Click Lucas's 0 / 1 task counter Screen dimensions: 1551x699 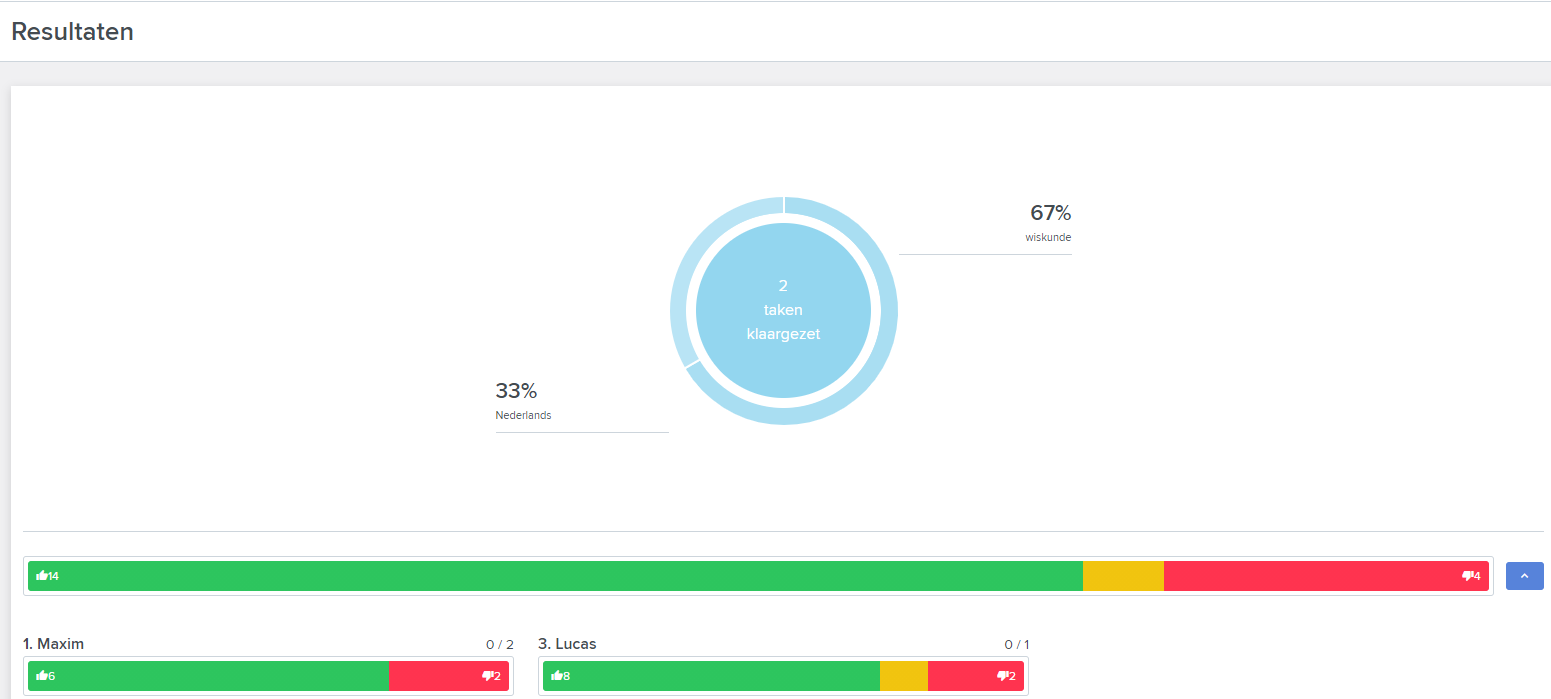1016,645
